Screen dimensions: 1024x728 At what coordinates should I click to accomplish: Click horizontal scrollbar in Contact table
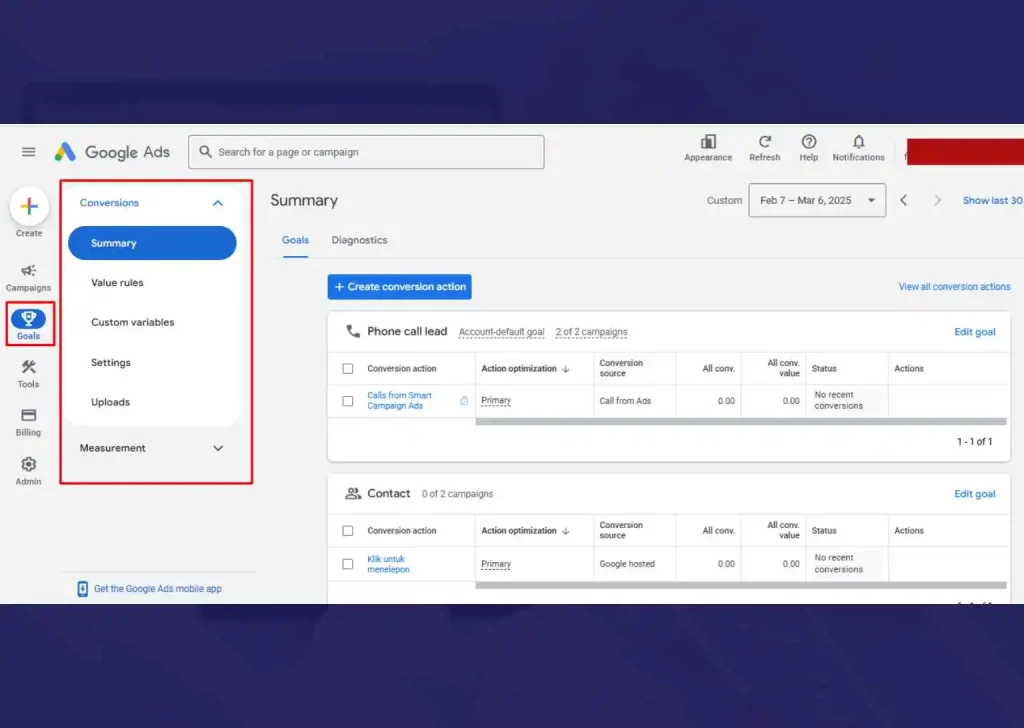741,585
